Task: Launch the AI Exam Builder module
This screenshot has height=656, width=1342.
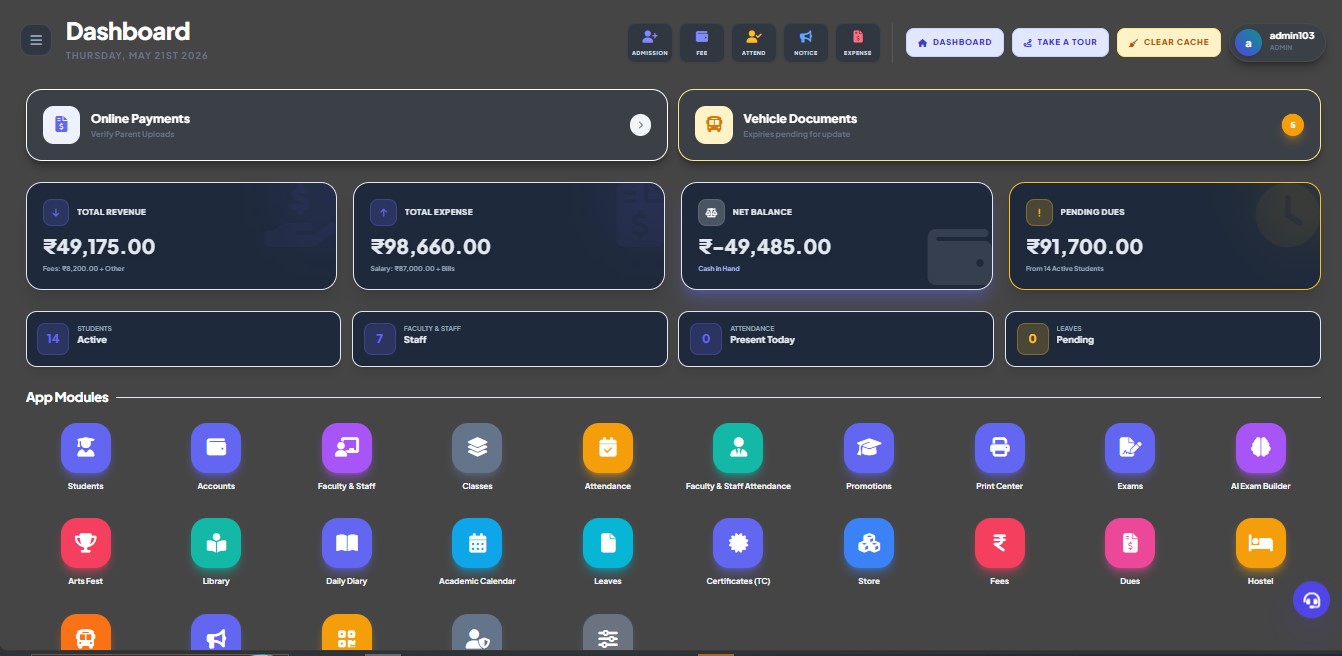Action: point(1261,448)
